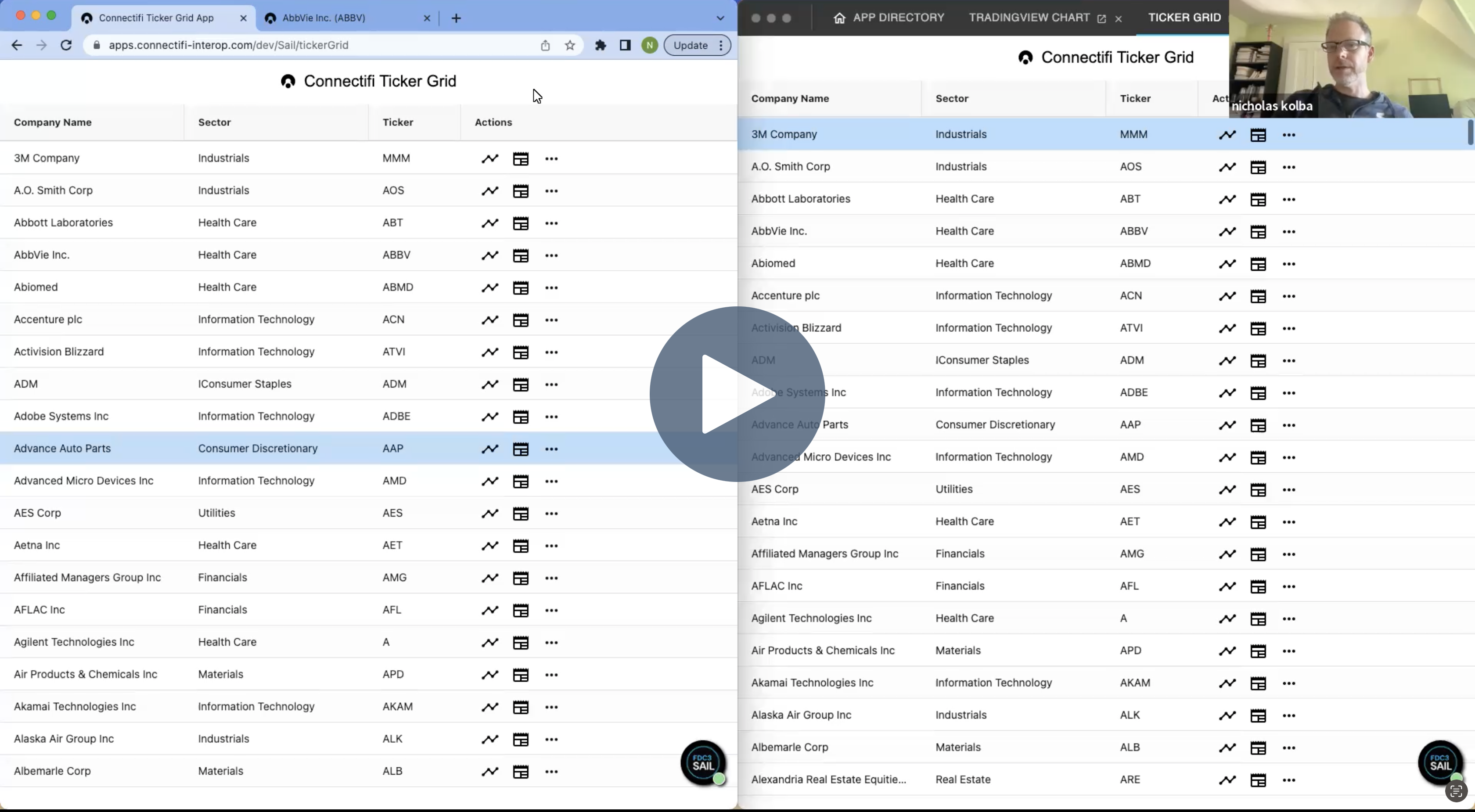The image size is (1475, 812).
Task: Open chart icon for AFLAC Inc in browser grid
Action: (489, 611)
